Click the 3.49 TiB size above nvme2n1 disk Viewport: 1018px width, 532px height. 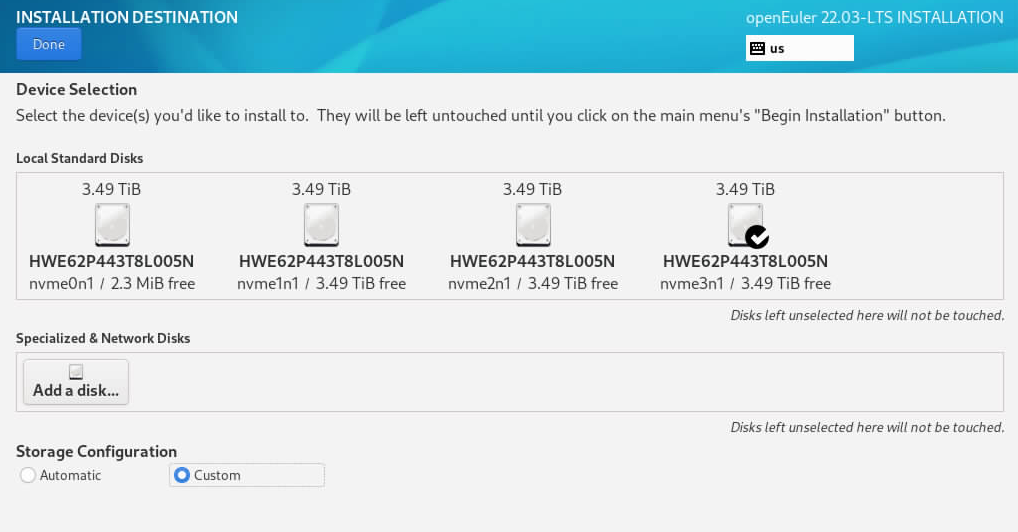click(532, 189)
